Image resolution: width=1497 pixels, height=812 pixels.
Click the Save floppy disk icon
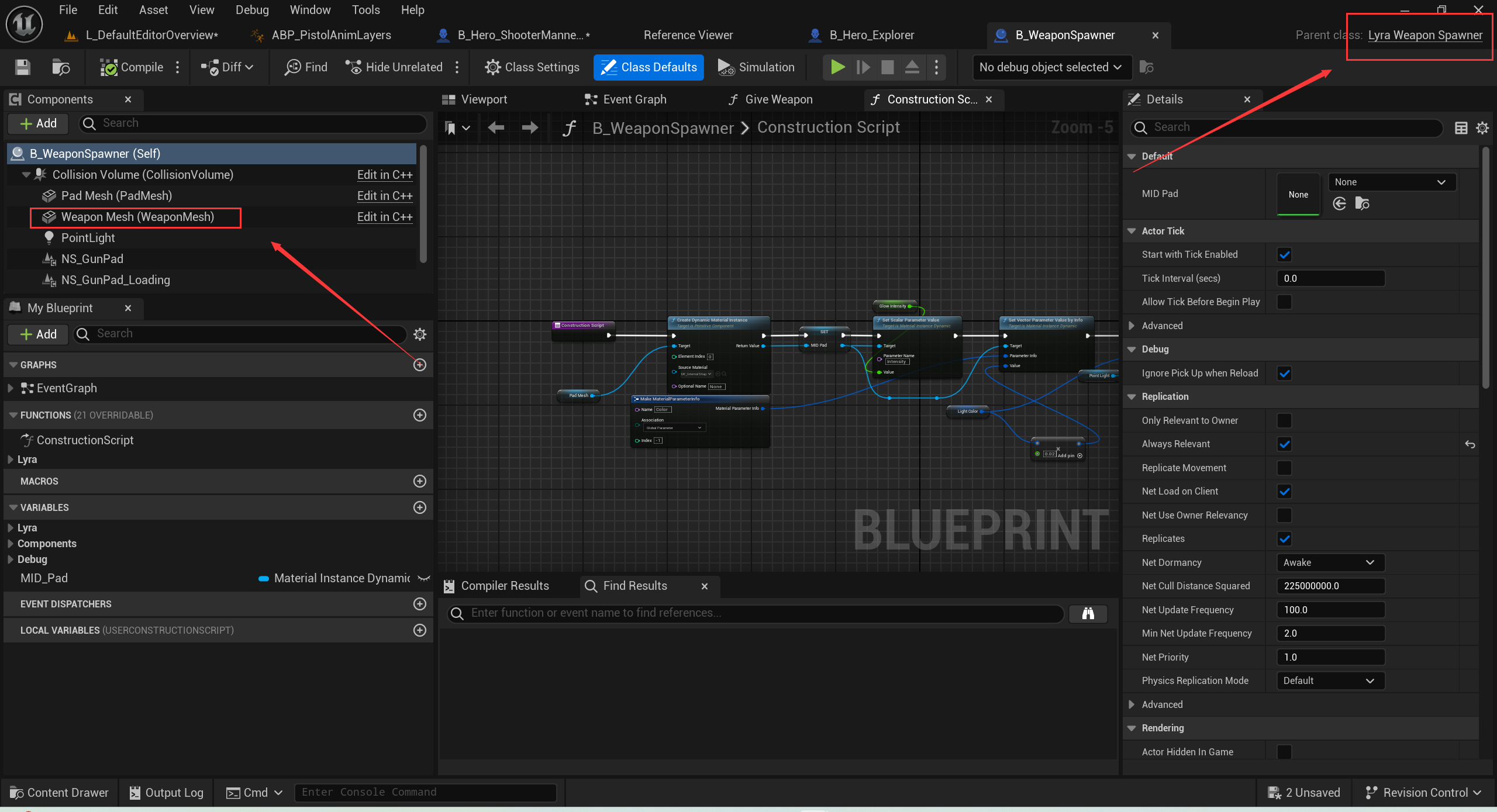[x=22, y=67]
